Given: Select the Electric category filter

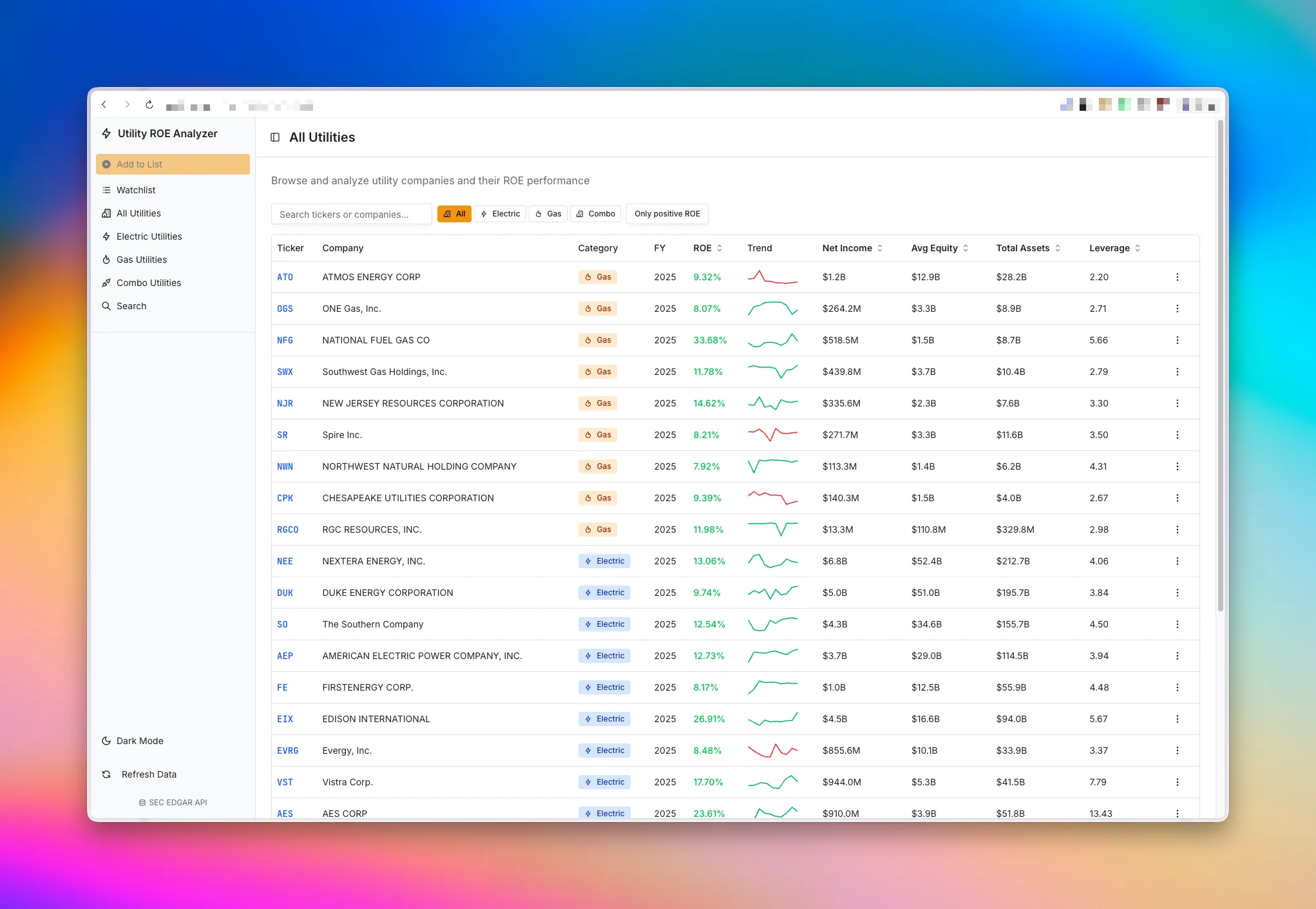Looking at the screenshot, I should pos(500,214).
